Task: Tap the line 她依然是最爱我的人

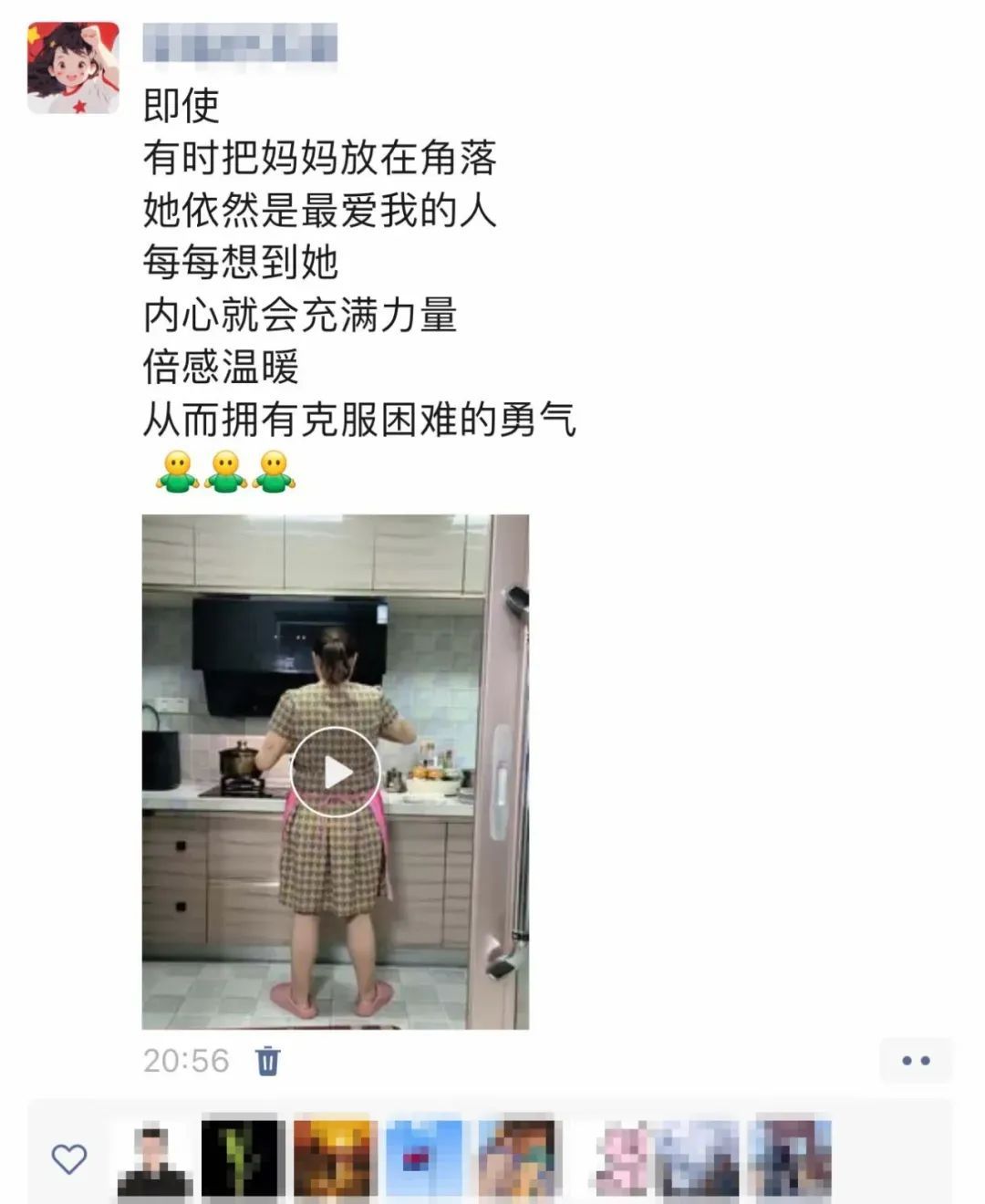Action: click(x=320, y=210)
